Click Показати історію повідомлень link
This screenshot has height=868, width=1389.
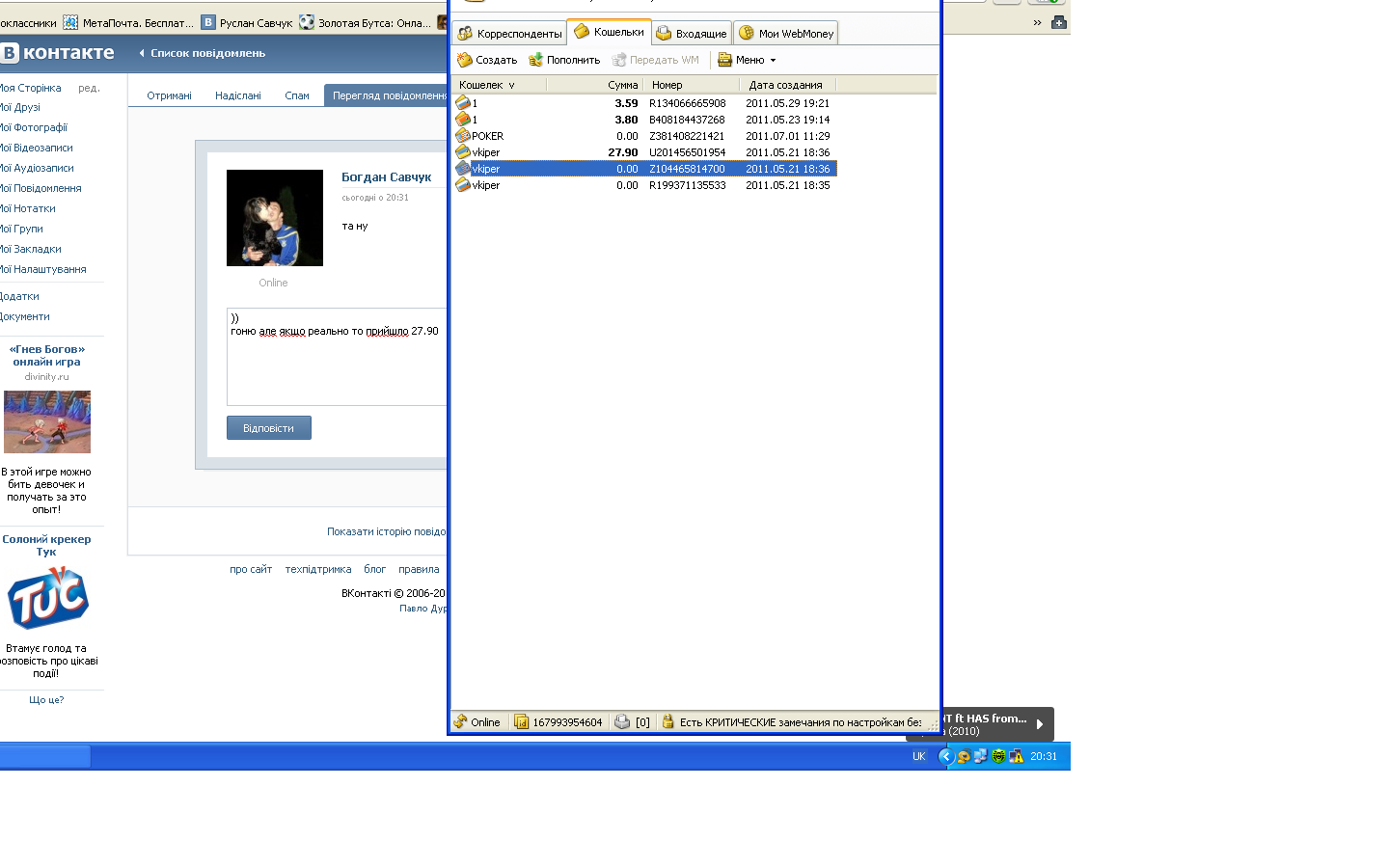pos(386,531)
